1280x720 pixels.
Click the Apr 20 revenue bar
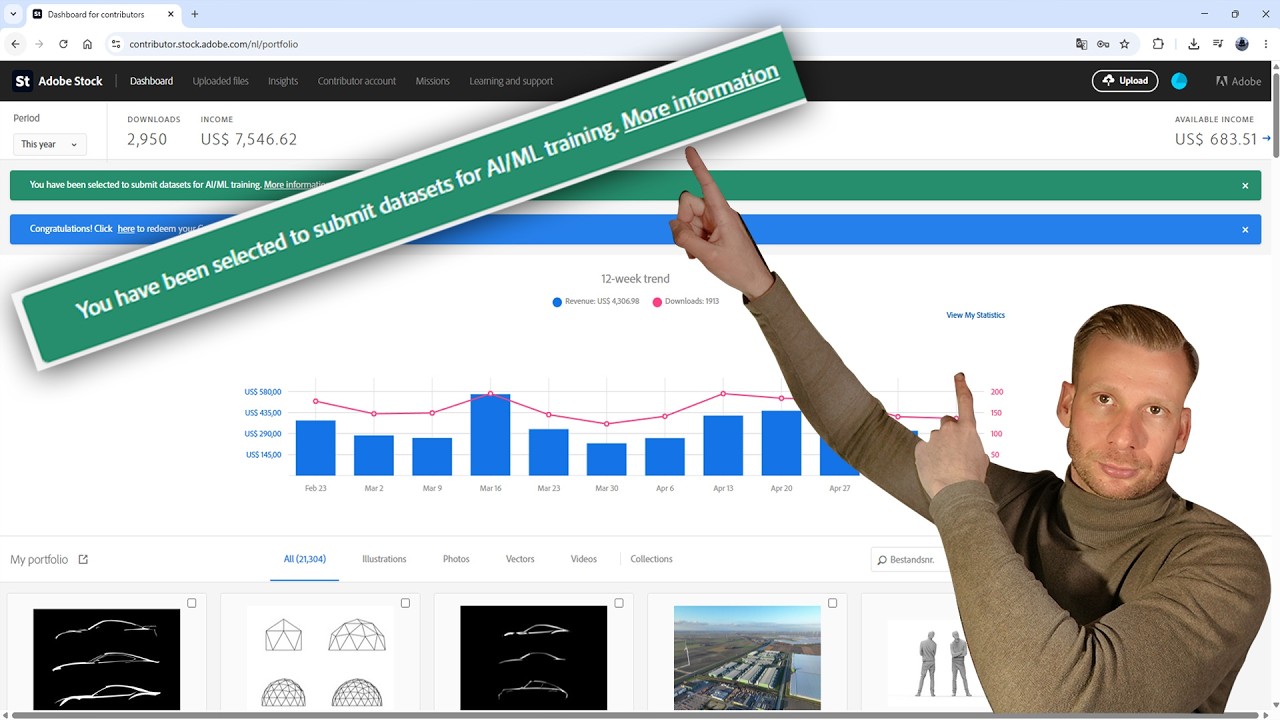[x=781, y=443]
